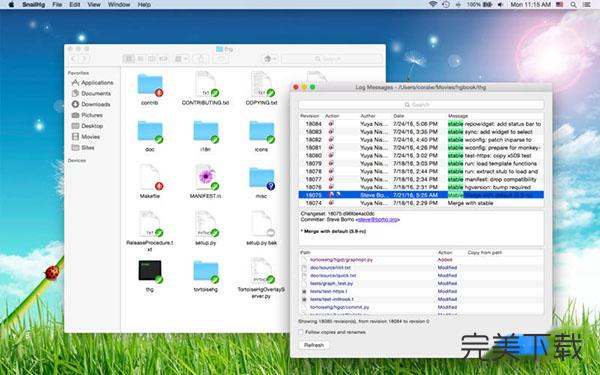Viewport: 600px width, 375px height.
Task: Select the COPYING.txt file icon
Action: [261, 84]
